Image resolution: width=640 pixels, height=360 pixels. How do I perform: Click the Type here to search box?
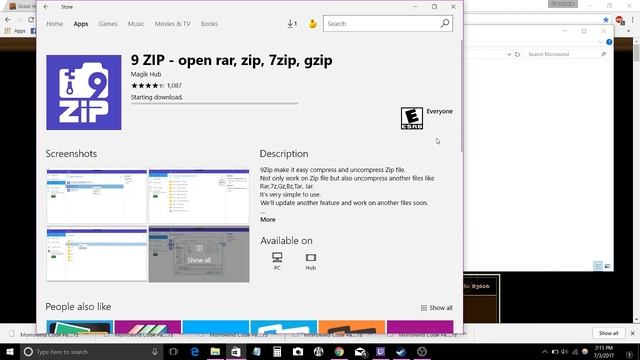(91, 352)
